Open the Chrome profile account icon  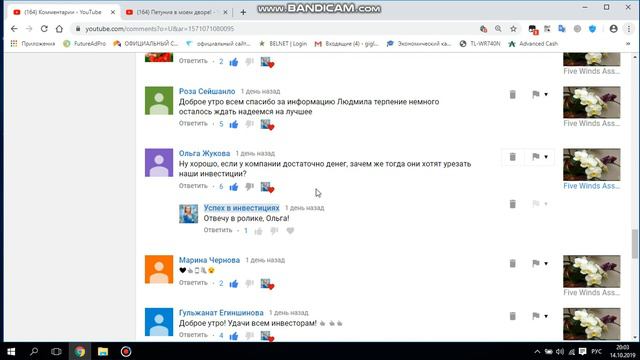point(613,29)
